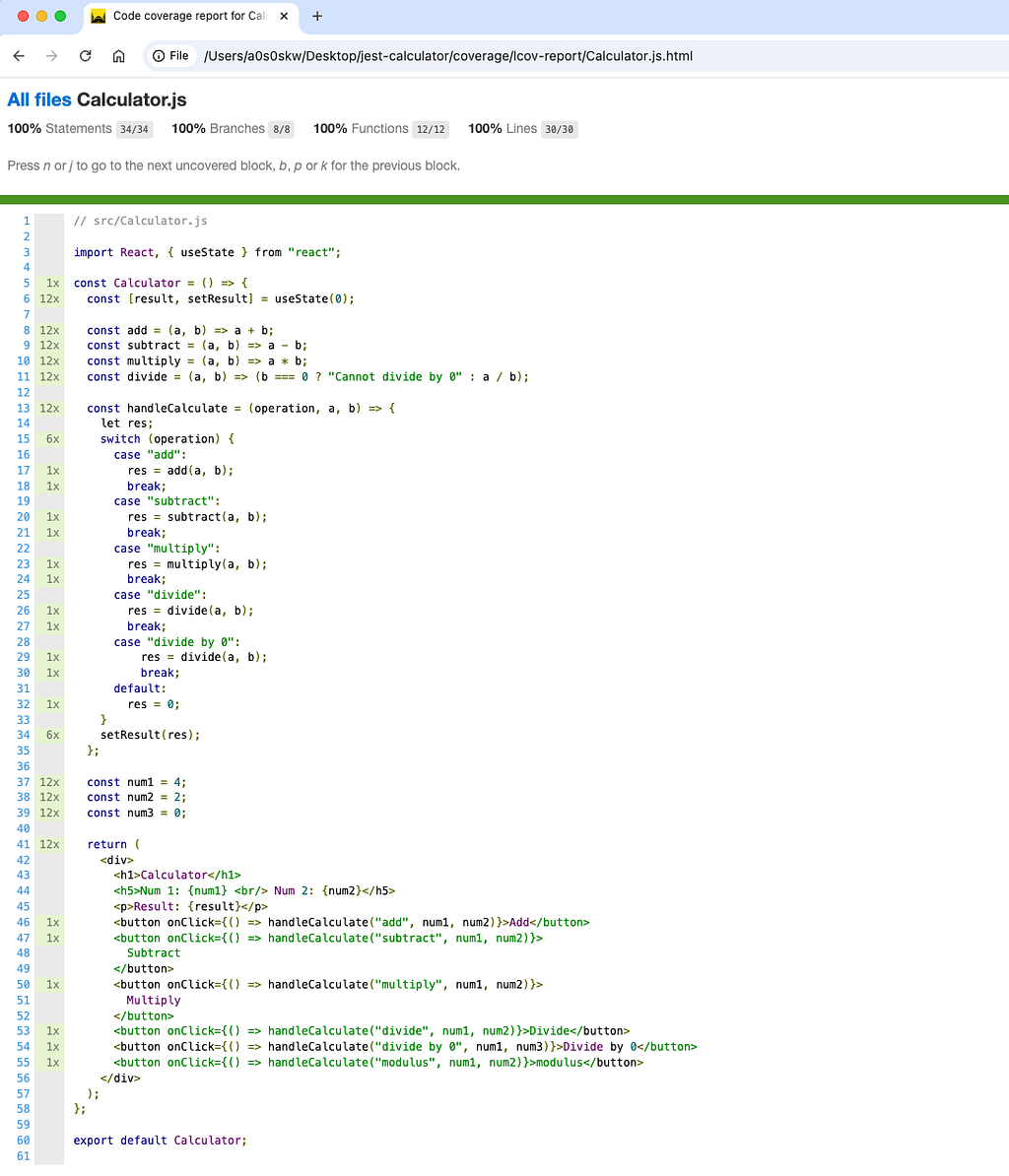Click the 100% Lines label
The image size is (1009, 1176).
click(503, 129)
